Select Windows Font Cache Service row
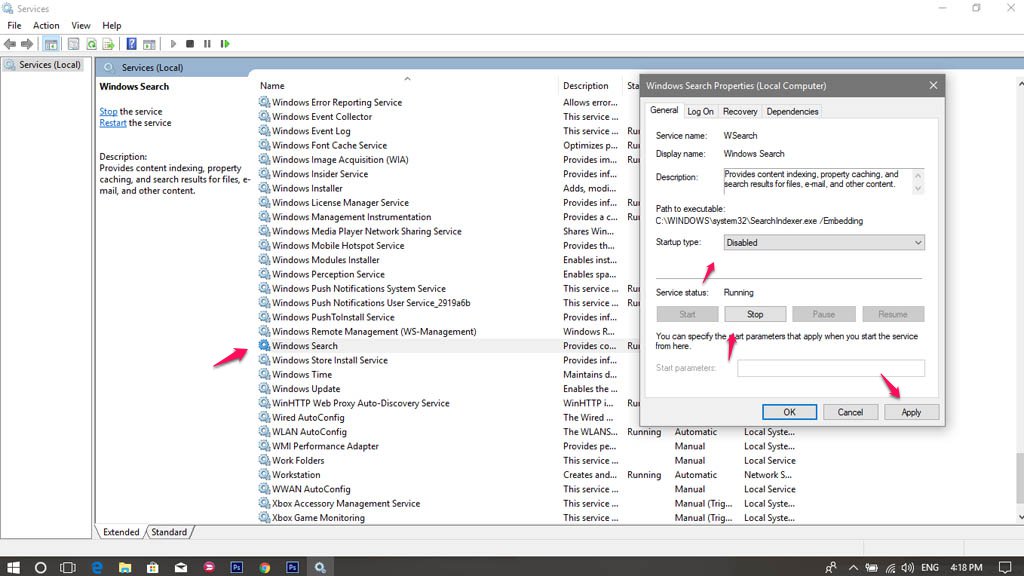This screenshot has height=576, width=1024. 329,146
